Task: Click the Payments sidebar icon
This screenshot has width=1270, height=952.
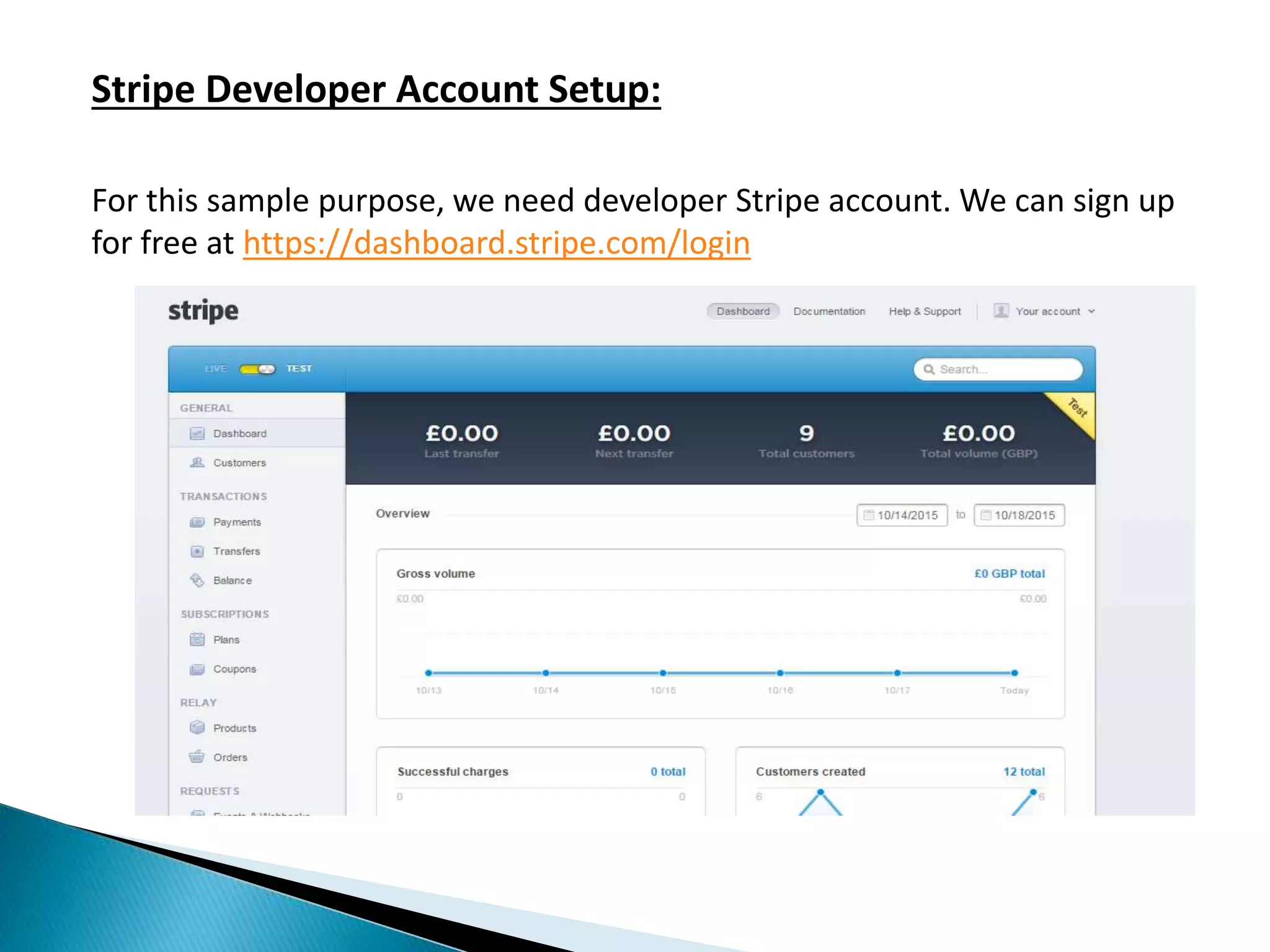Action: coord(197,522)
